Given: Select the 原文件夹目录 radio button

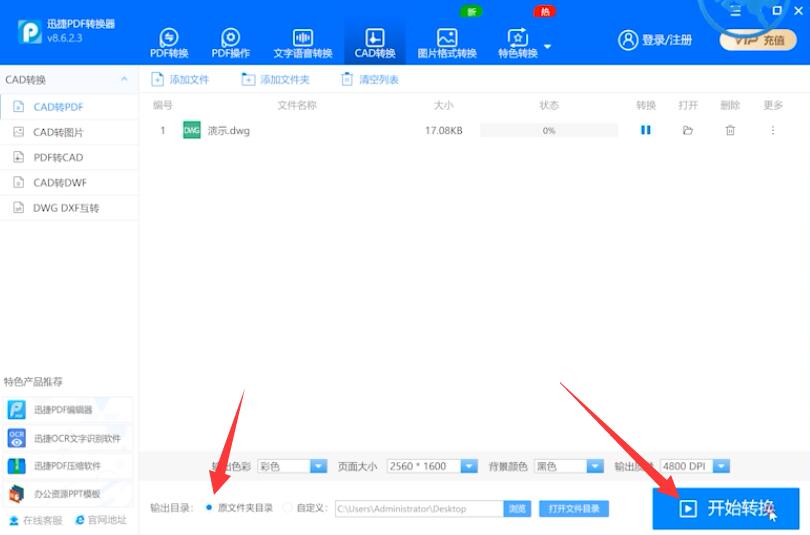Looking at the screenshot, I should coord(209,508).
